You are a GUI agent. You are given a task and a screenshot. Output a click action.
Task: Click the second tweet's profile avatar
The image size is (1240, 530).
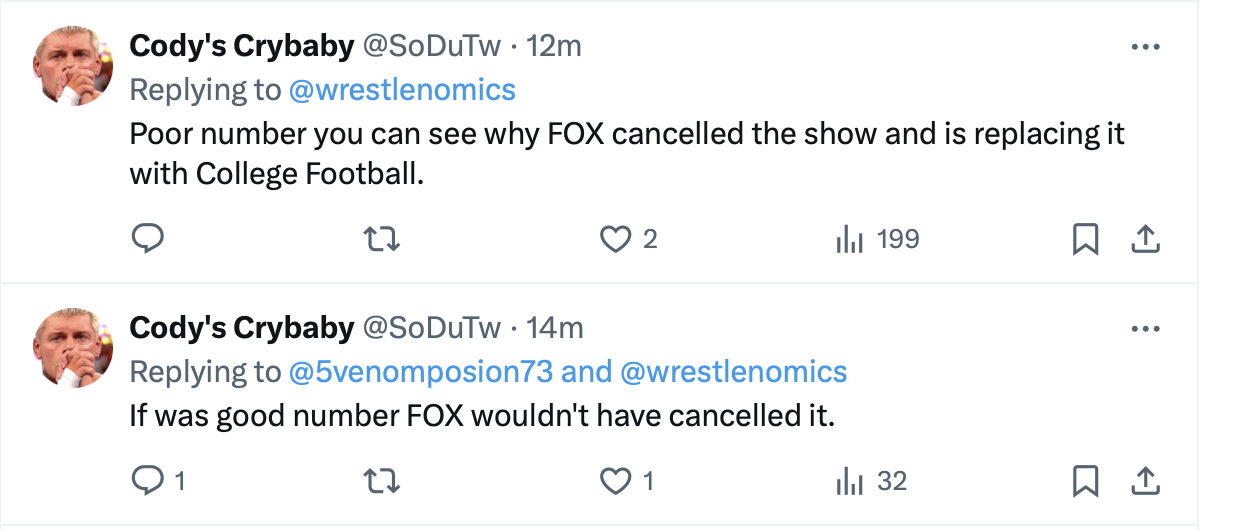point(74,347)
